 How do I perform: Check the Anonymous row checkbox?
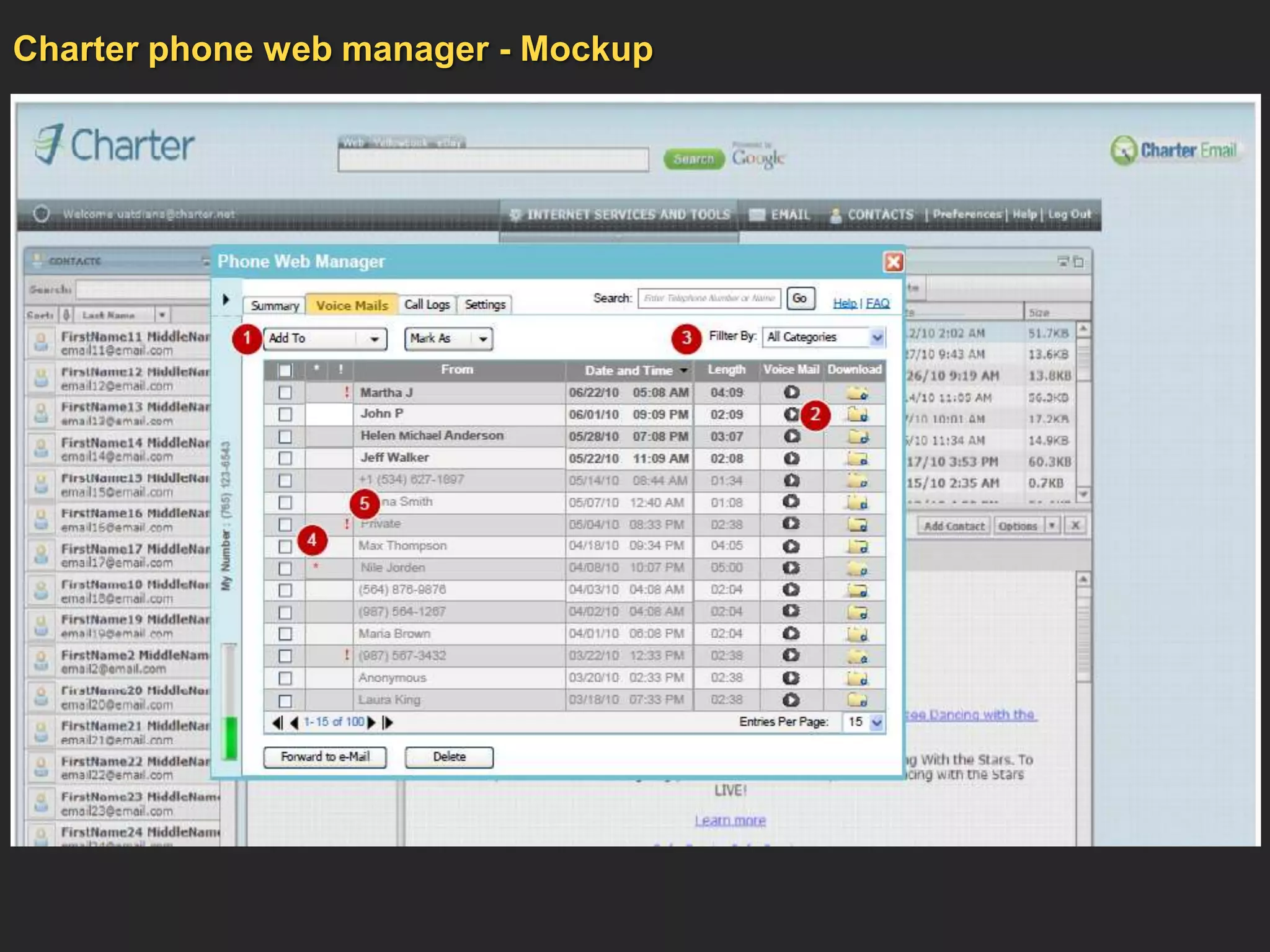click(285, 678)
